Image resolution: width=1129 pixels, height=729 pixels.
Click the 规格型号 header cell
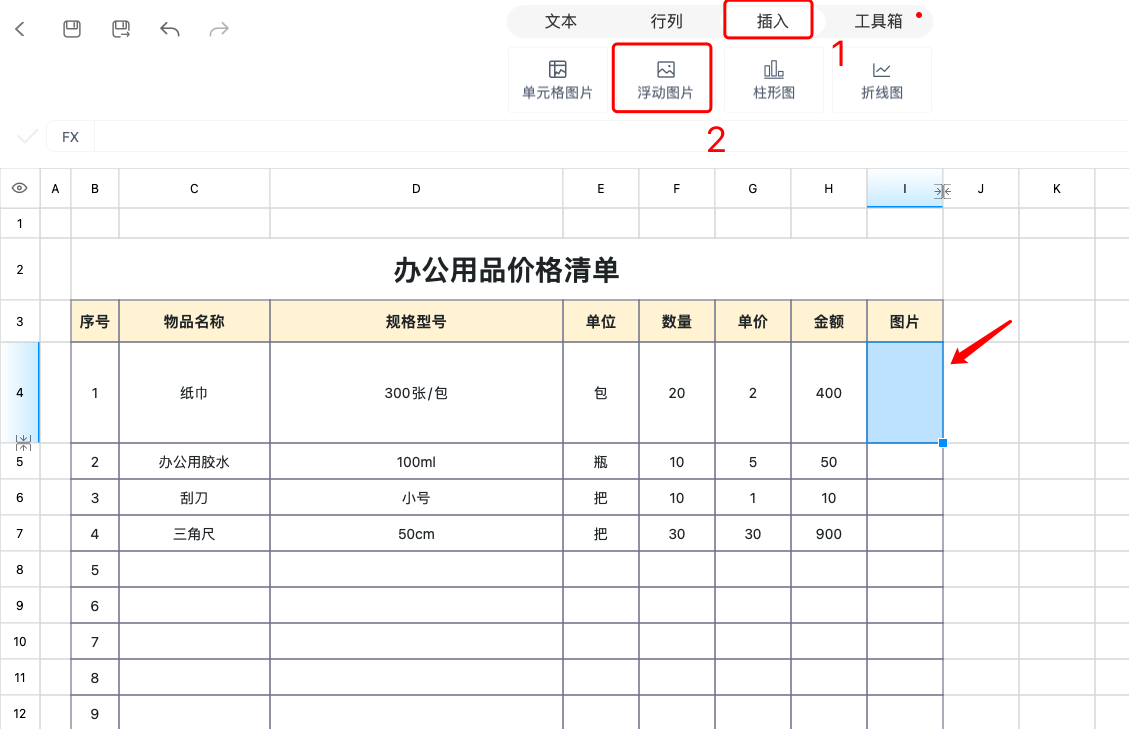tap(416, 321)
